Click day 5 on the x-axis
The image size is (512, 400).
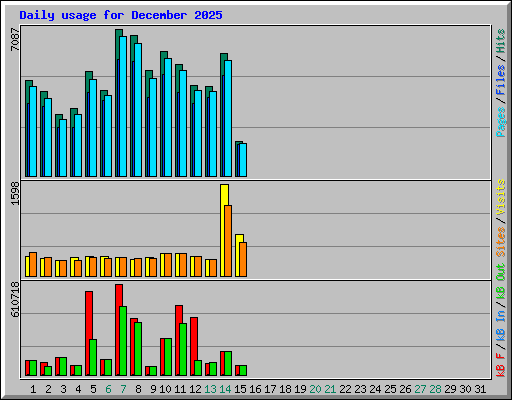(93, 389)
